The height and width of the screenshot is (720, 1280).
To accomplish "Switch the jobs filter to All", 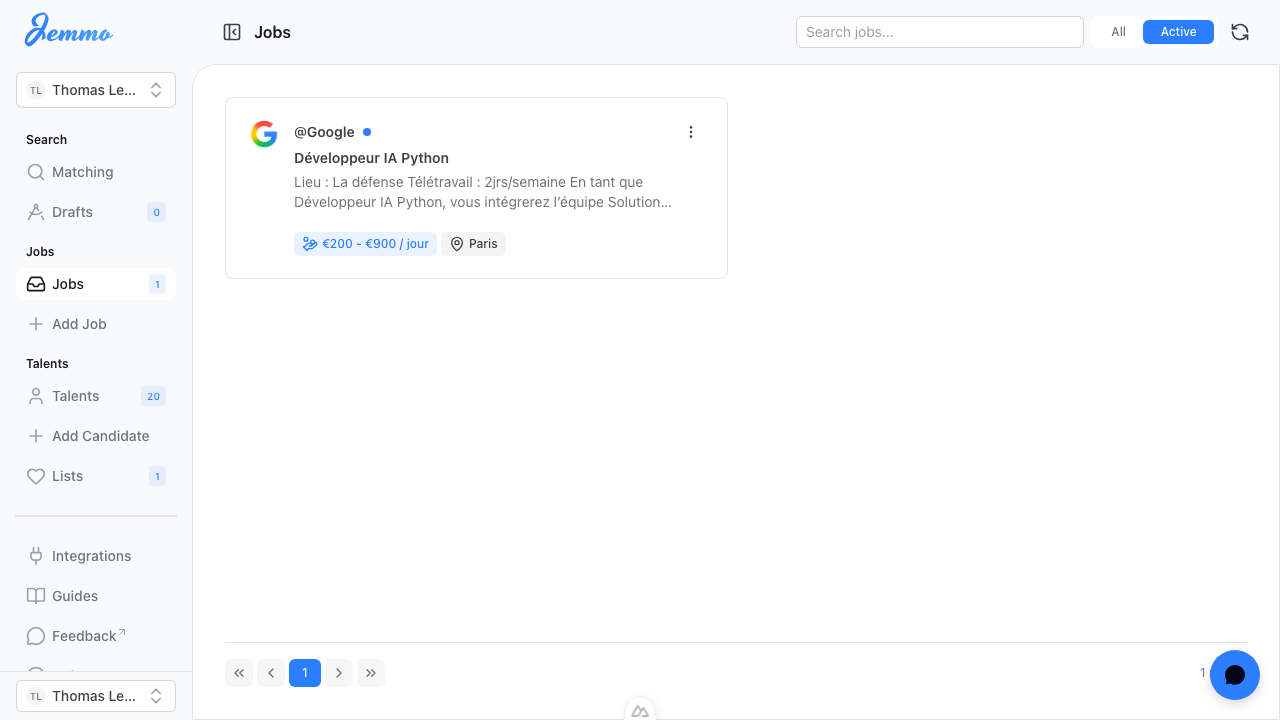I will [x=1118, y=31].
